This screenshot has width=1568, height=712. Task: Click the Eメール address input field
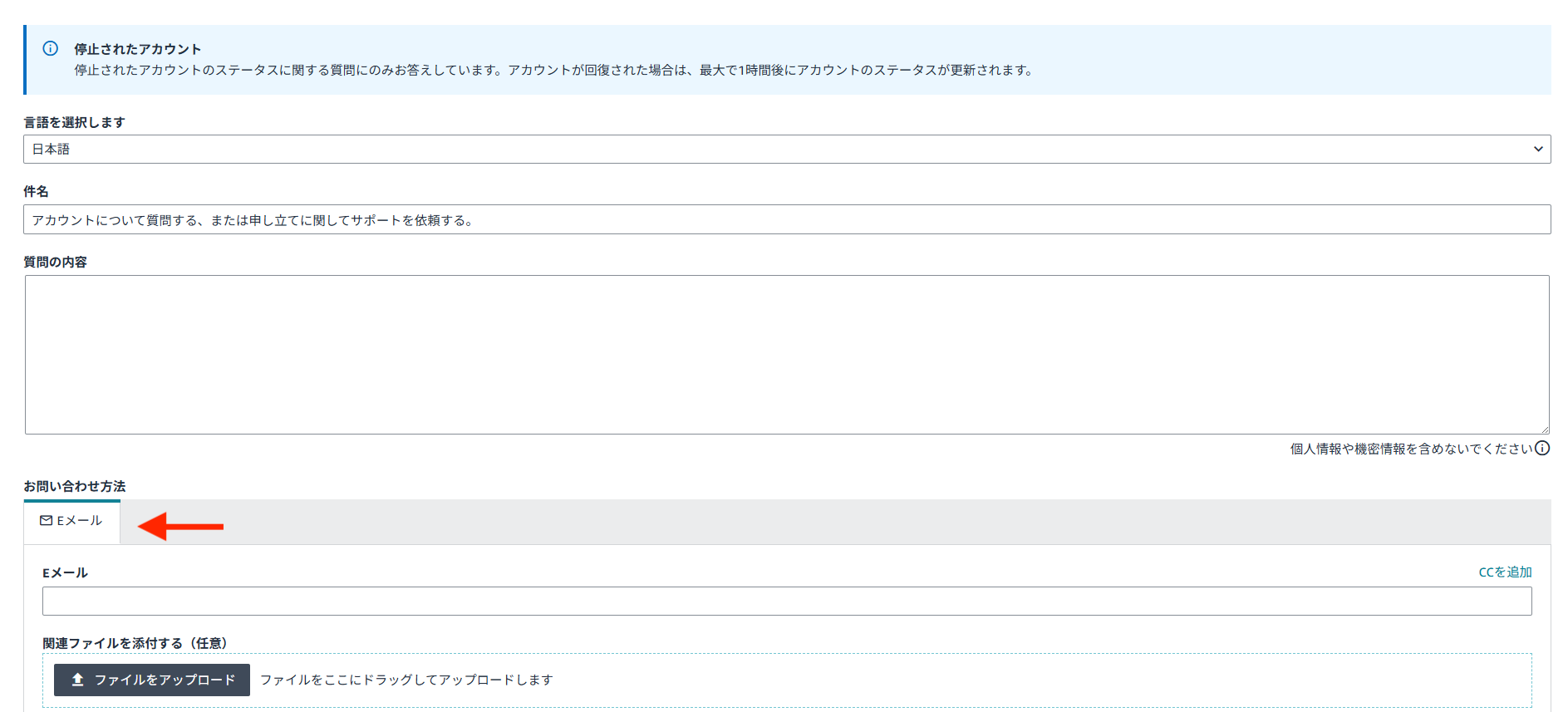[786, 602]
